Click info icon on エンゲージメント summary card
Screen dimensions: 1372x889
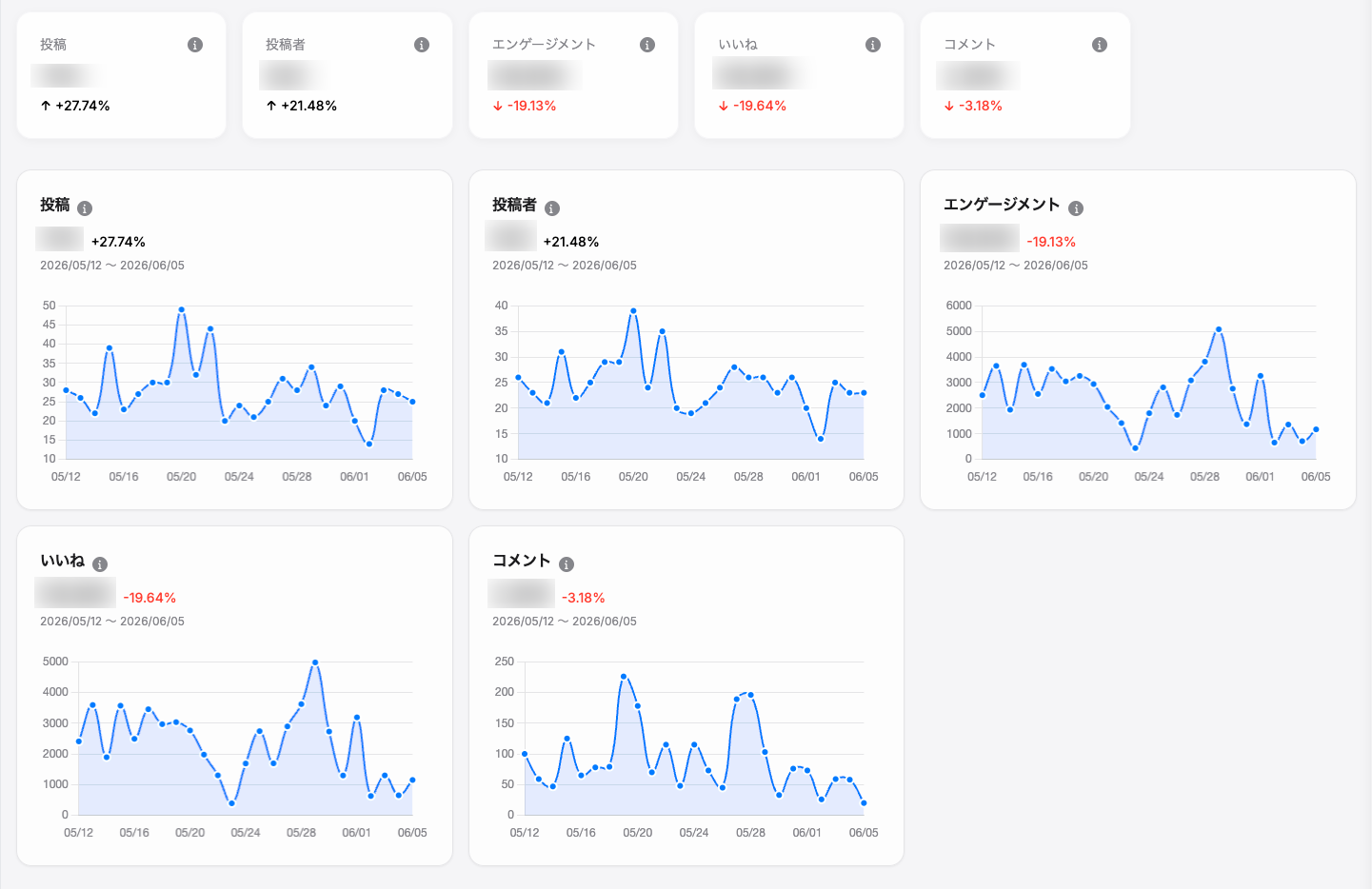pyautogui.click(x=647, y=45)
